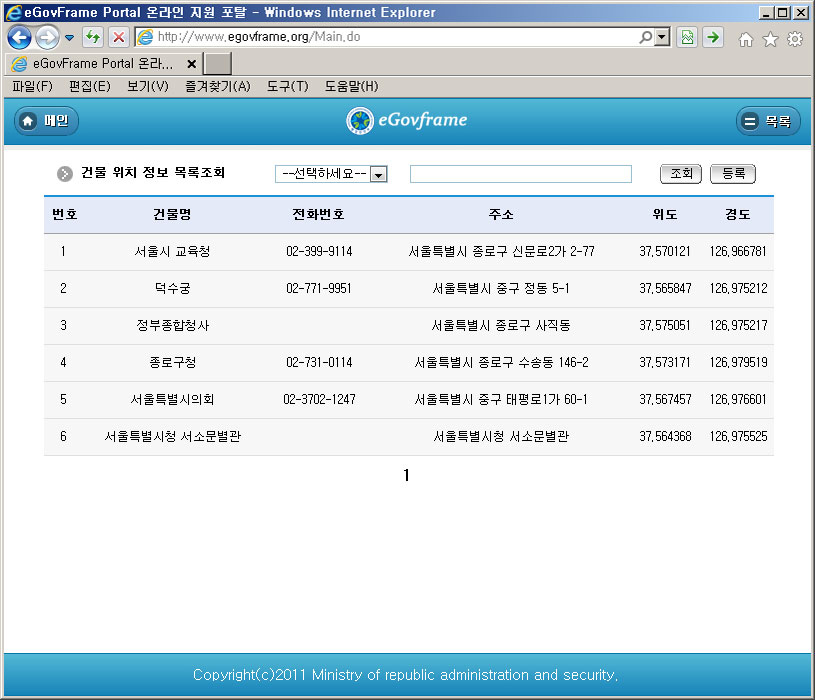Screen dimensions: 815x700
Task: Click the browser Forward arrow button
Action: (47, 38)
